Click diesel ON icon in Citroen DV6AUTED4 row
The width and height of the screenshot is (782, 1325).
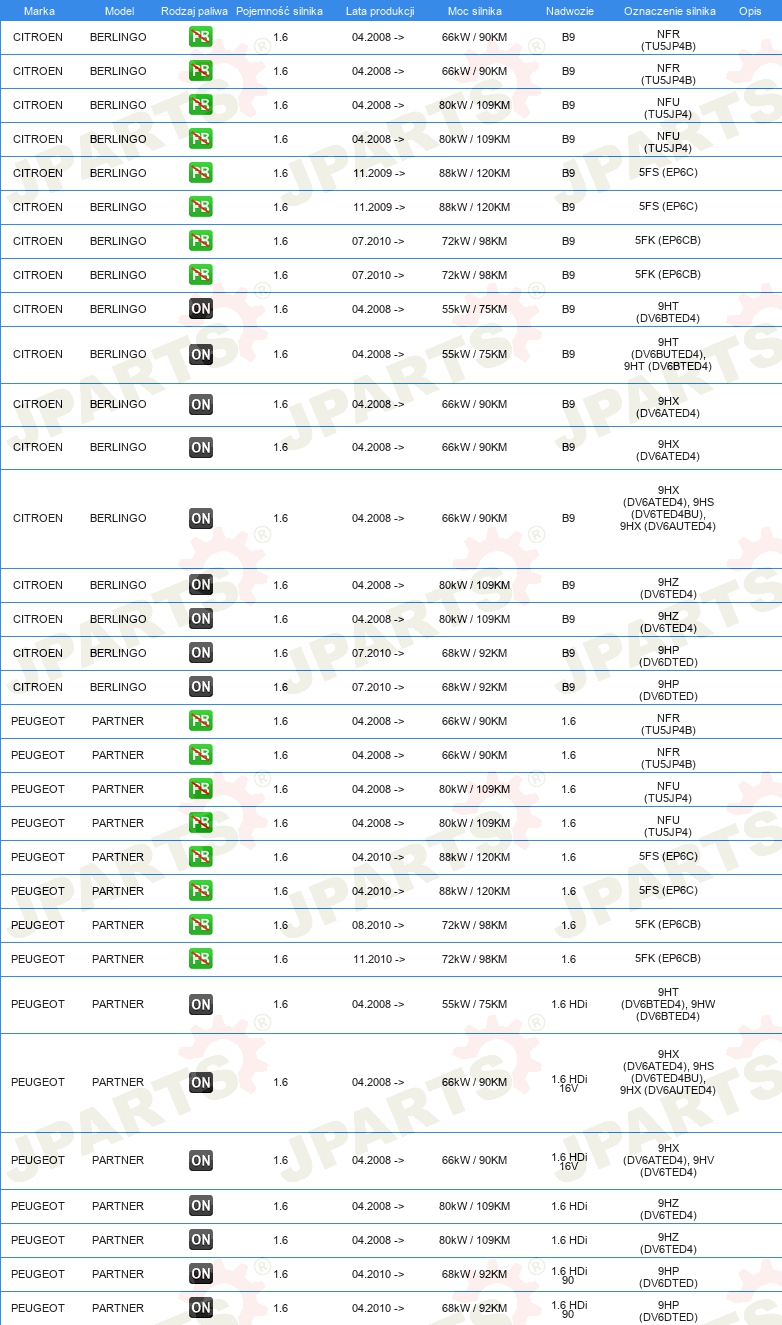pyautogui.click(x=201, y=518)
